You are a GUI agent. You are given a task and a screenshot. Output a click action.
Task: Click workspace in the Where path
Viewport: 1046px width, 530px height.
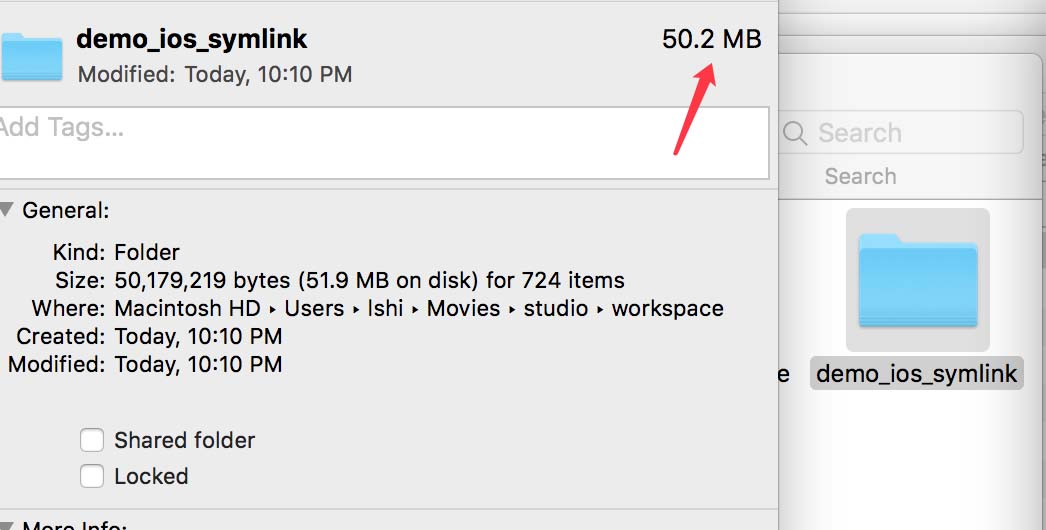pyautogui.click(x=667, y=308)
